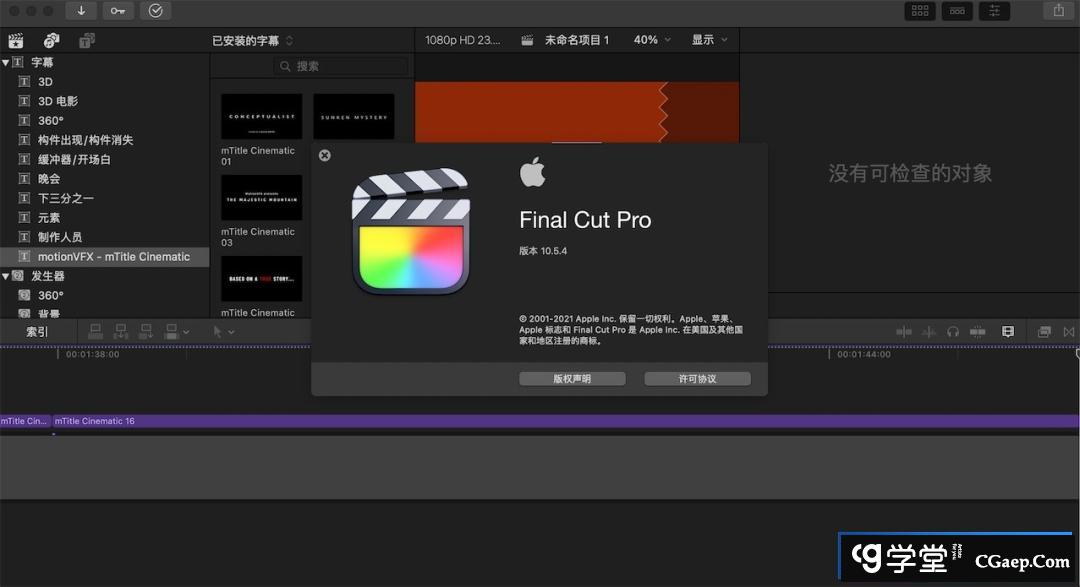Click the 搜索 search field
This screenshot has width=1080, height=587.
tap(342, 66)
